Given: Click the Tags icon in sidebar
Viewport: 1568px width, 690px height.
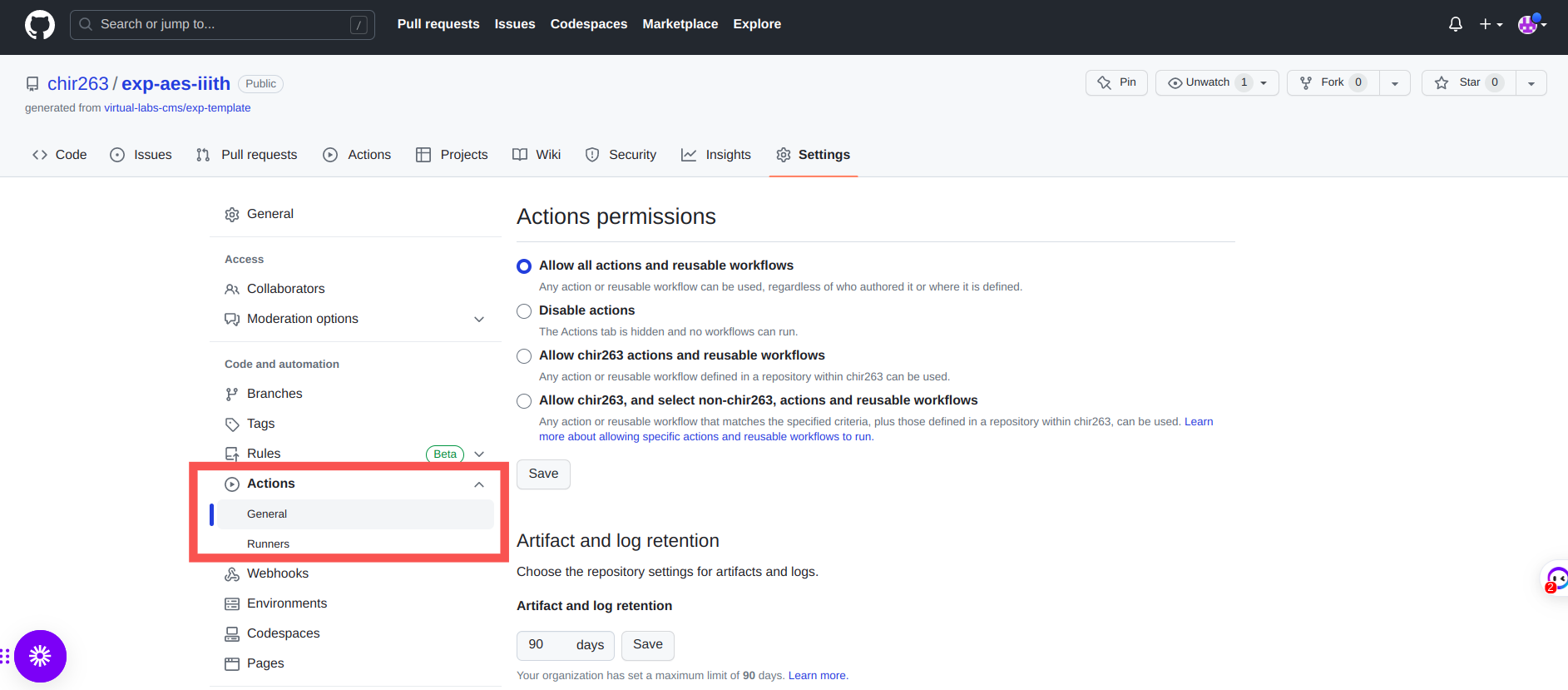Looking at the screenshot, I should coord(232,424).
